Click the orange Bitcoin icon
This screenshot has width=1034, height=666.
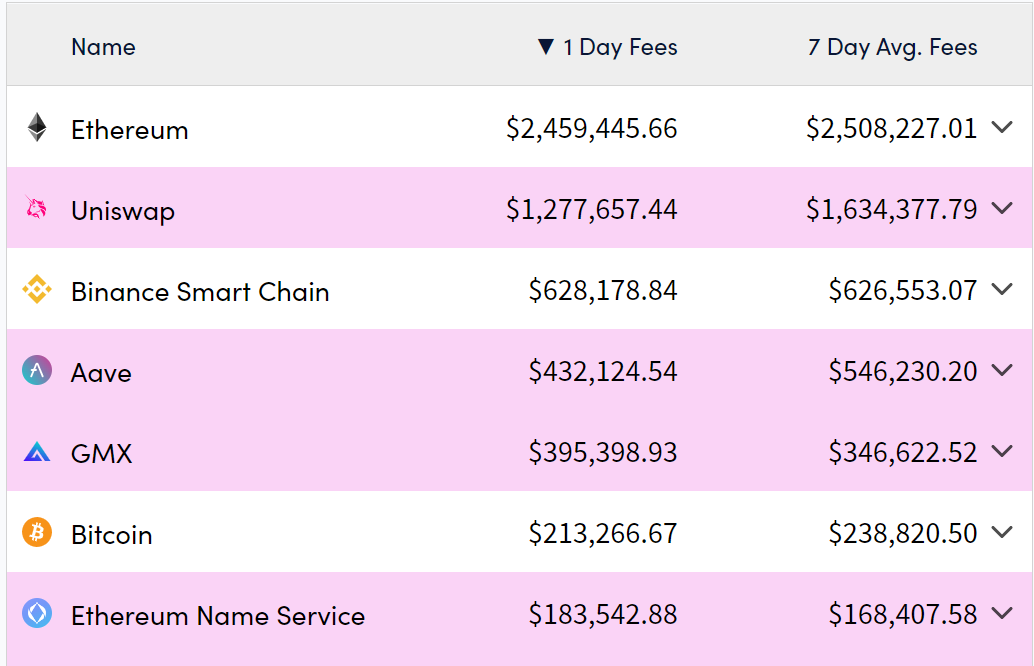(37, 533)
